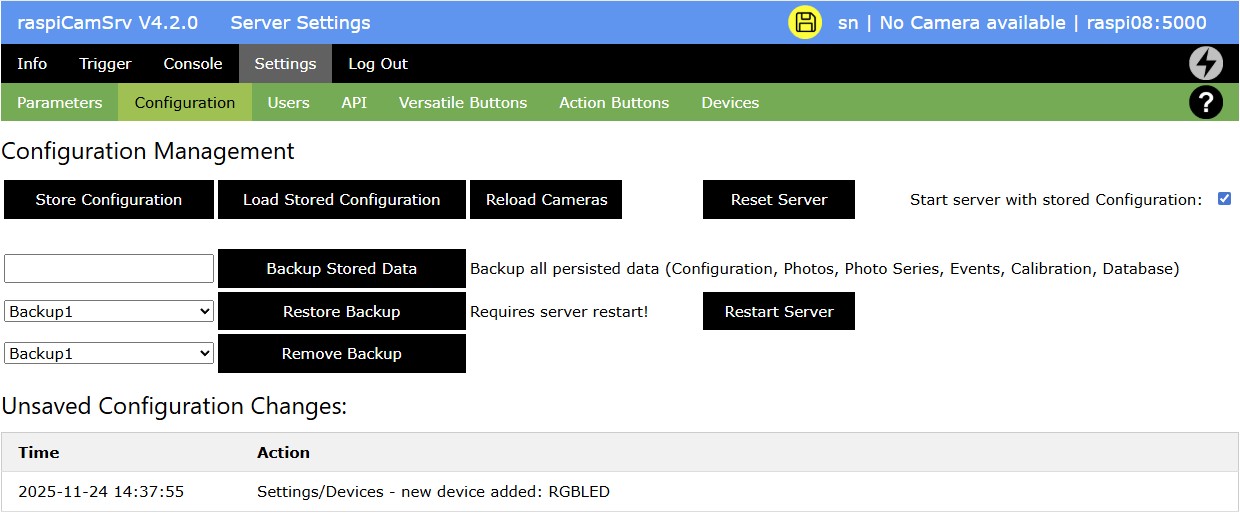Click the Backup Stored Data button

point(341,268)
